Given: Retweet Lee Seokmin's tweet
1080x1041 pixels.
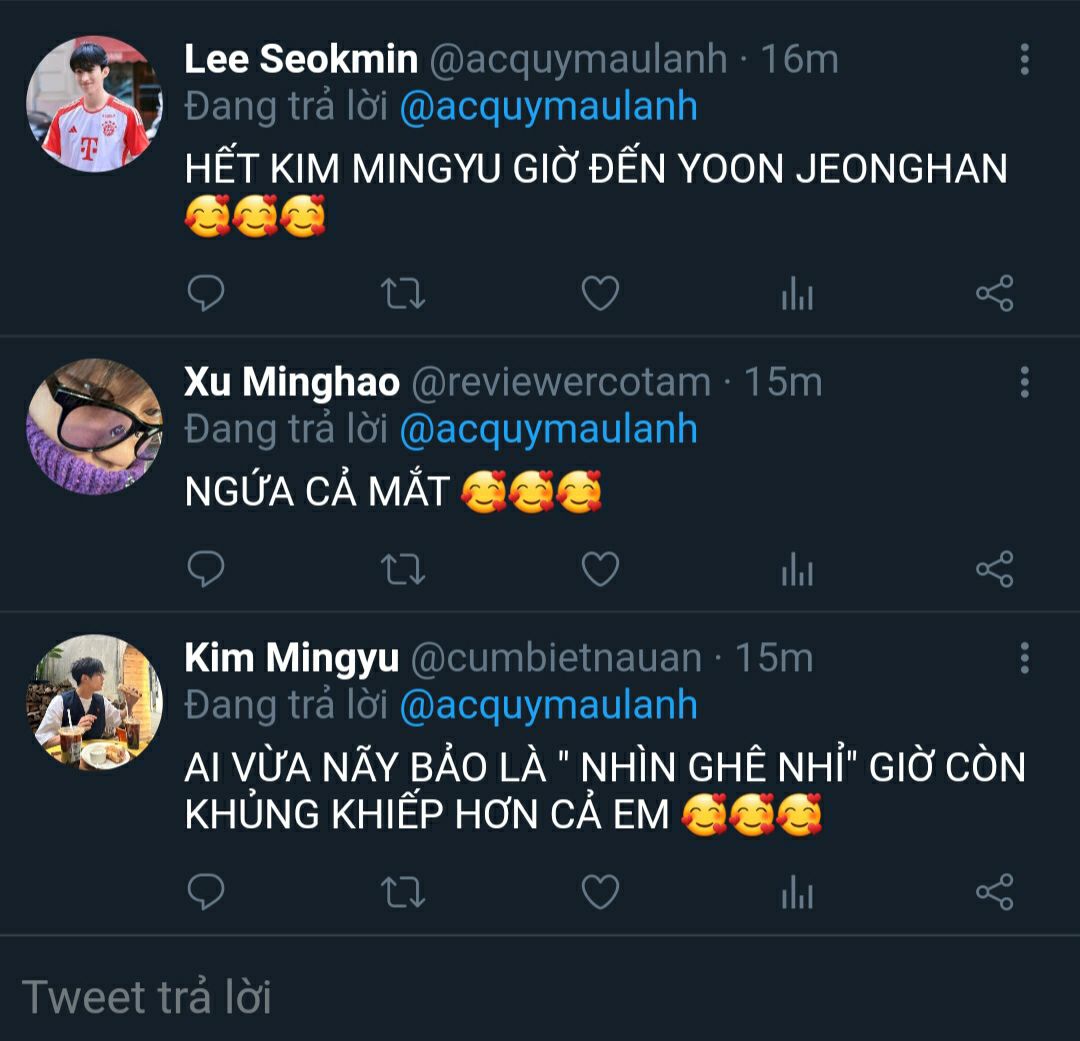Looking at the screenshot, I should (403, 294).
